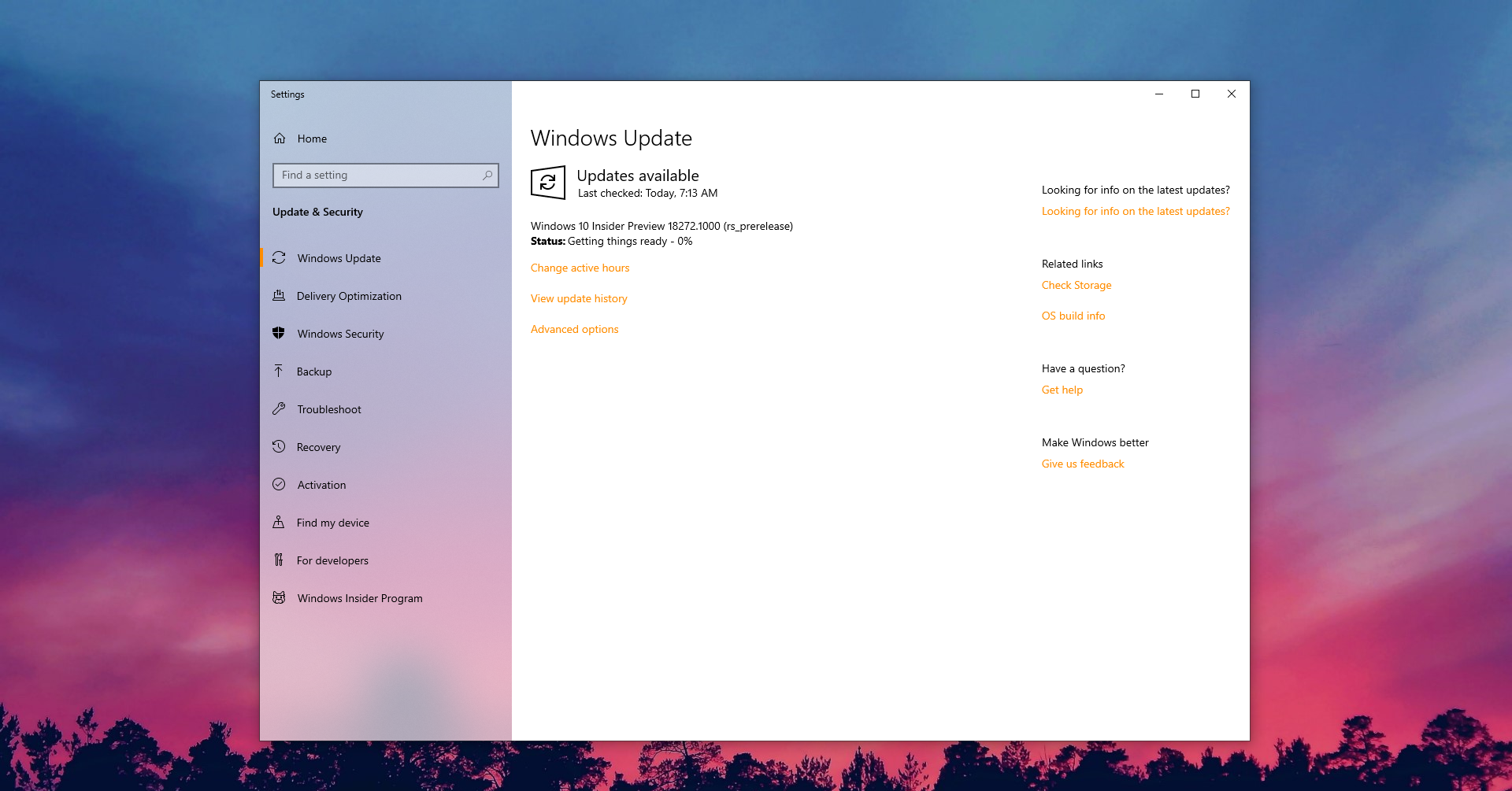Viewport: 1512px width, 791px height.
Task: Click the For developers tools icon
Action: [x=279, y=560]
